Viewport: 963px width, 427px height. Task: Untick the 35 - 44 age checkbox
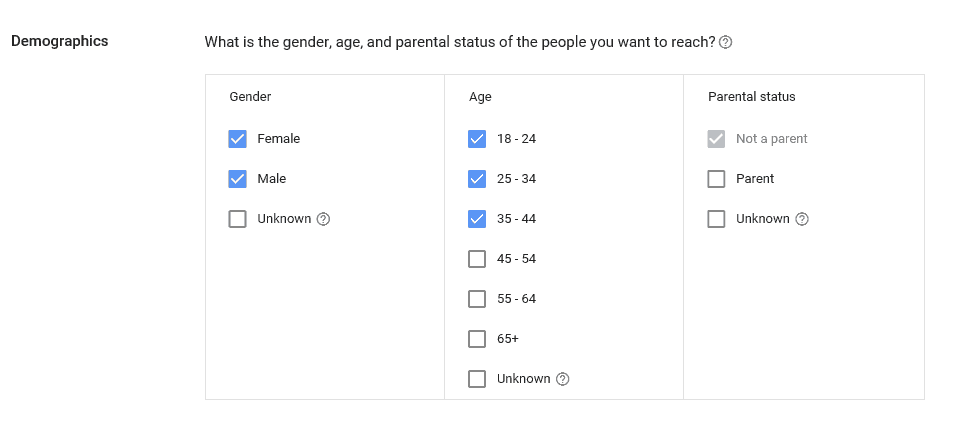[477, 219]
